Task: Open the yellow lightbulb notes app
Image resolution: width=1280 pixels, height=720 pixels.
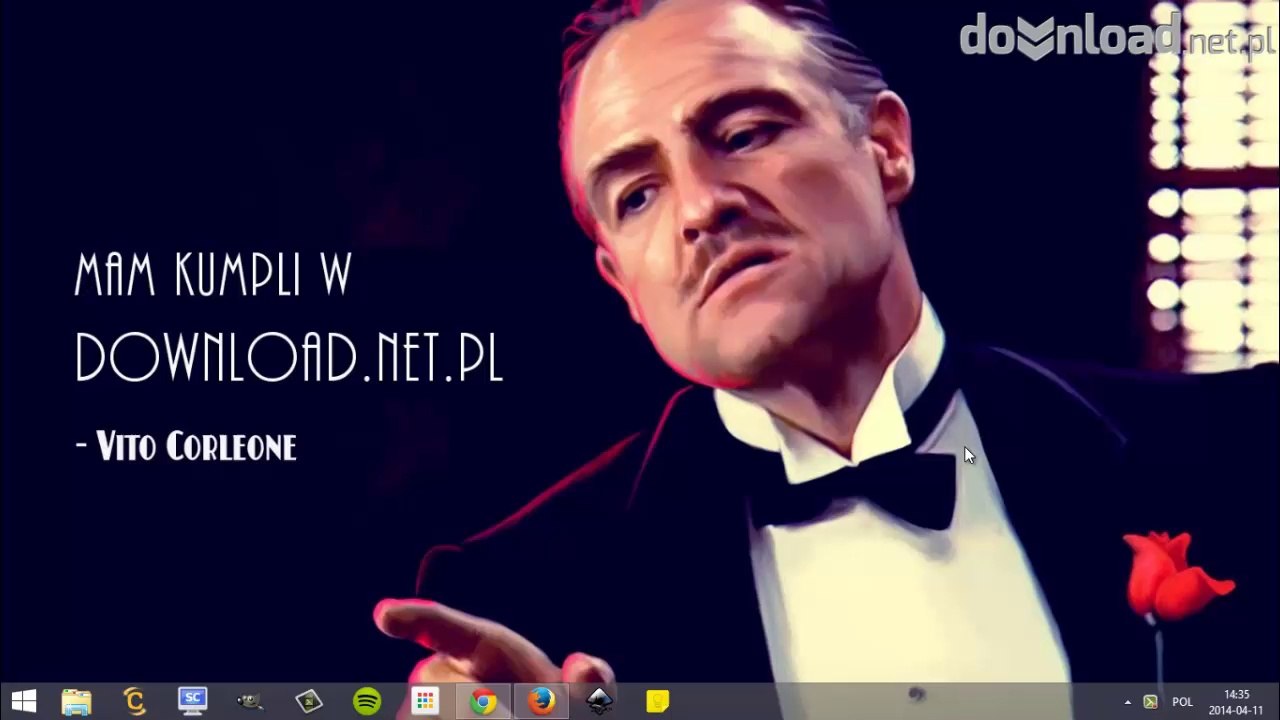Action: click(657, 701)
